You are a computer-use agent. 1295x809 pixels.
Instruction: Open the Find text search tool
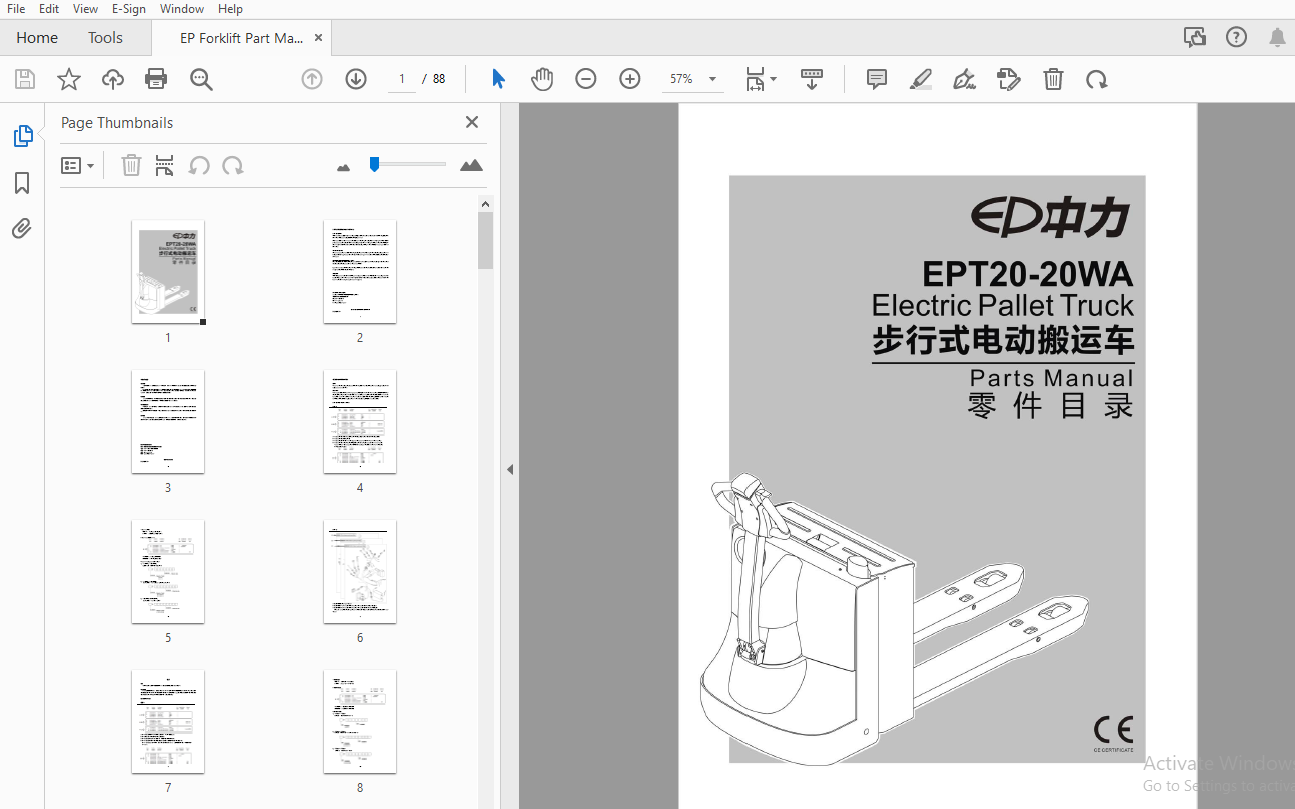(x=201, y=79)
